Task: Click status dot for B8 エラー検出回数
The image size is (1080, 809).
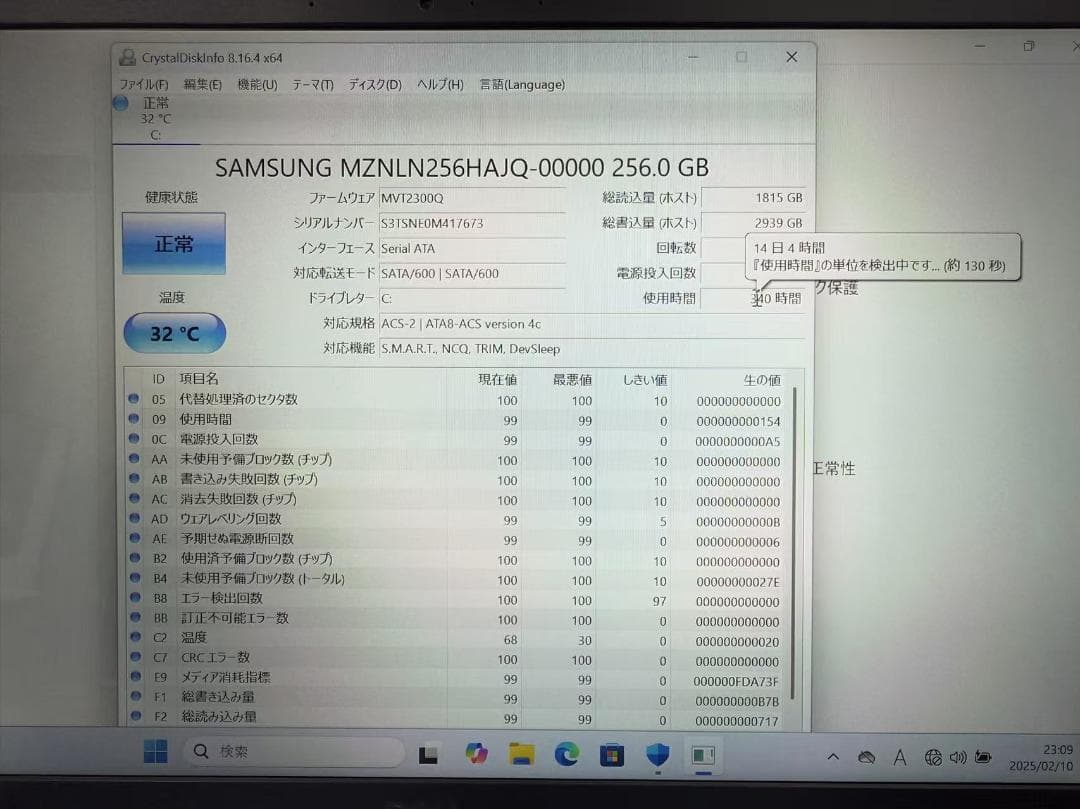Action: tap(135, 598)
